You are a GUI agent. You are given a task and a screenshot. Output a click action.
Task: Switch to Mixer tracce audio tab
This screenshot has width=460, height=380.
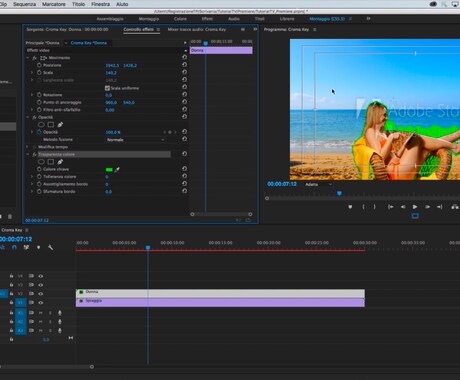197,29
